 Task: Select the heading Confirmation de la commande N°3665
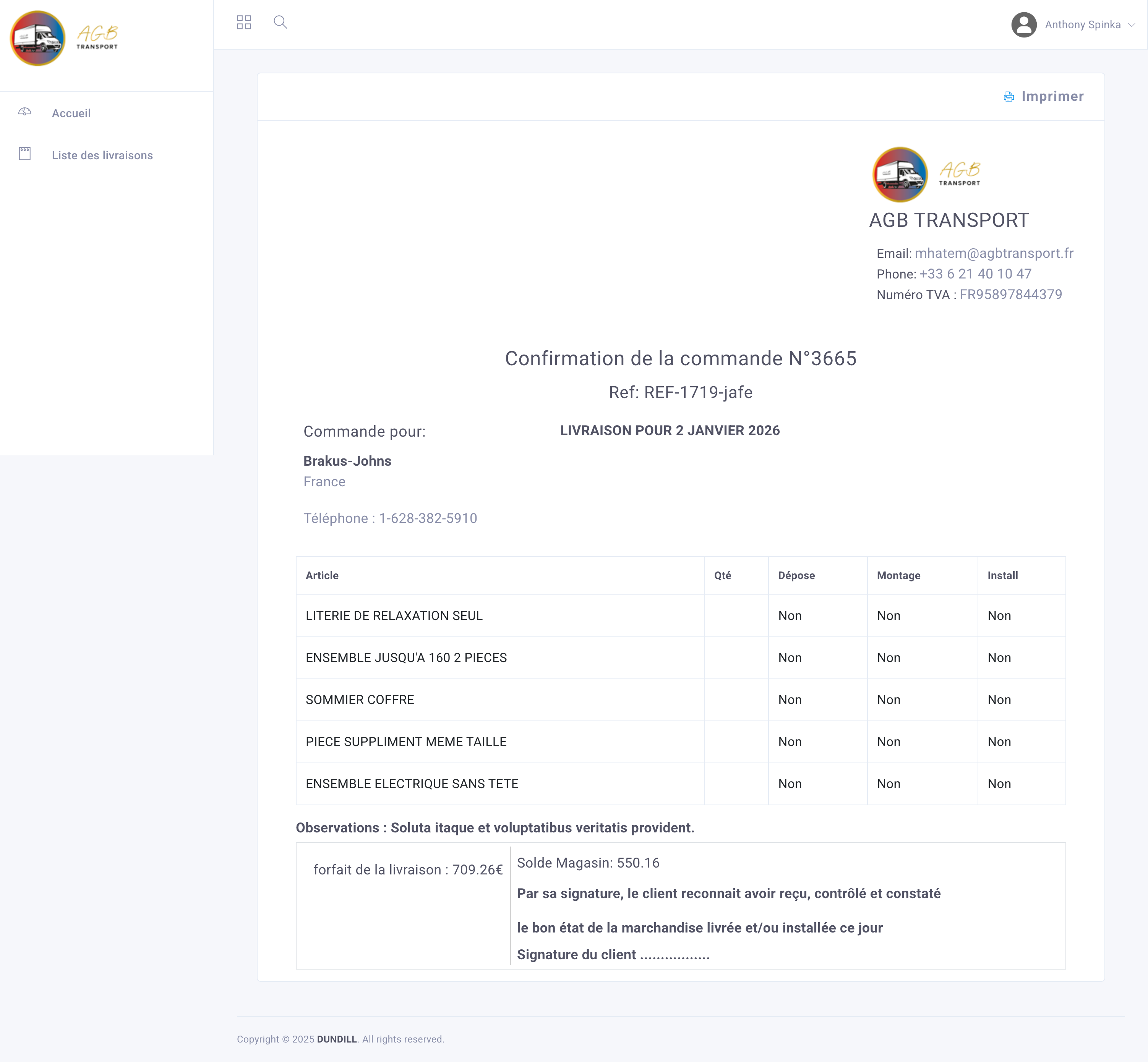tap(681, 359)
